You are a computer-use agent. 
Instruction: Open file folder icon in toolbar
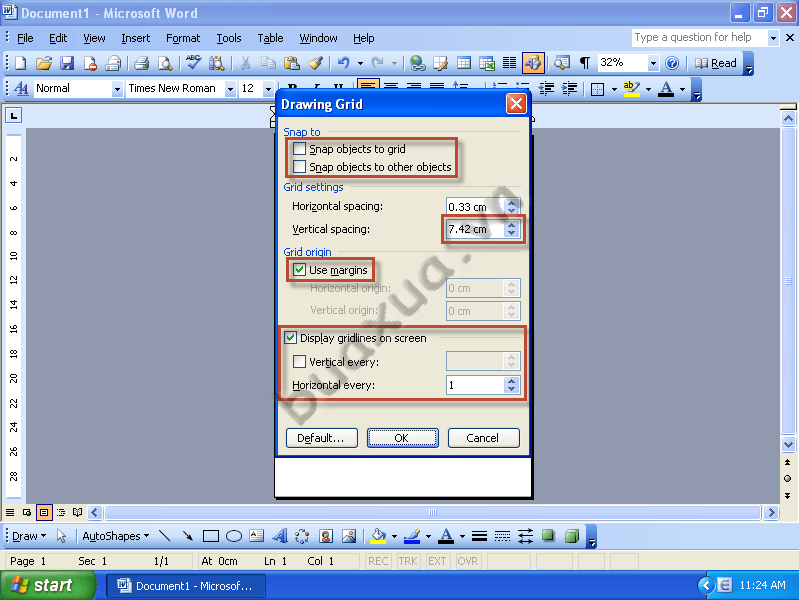click(44, 63)
